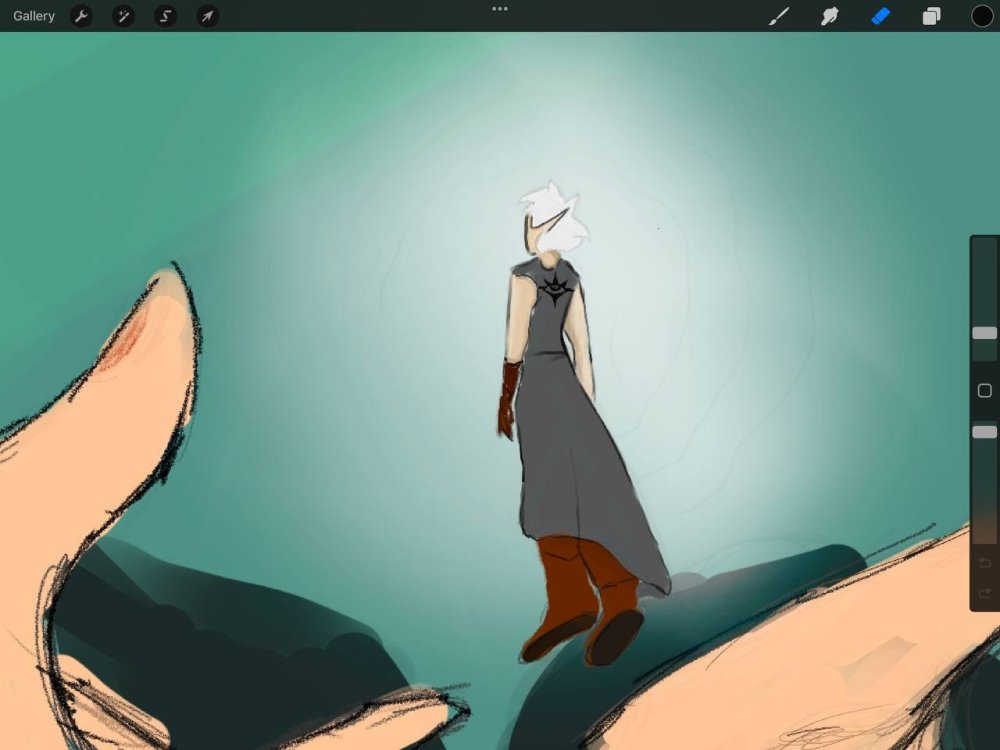This screenshot has width=1000, height=750.
Task: Return to the Gallery
Action: pyautogui.click(x=34, y=16)
